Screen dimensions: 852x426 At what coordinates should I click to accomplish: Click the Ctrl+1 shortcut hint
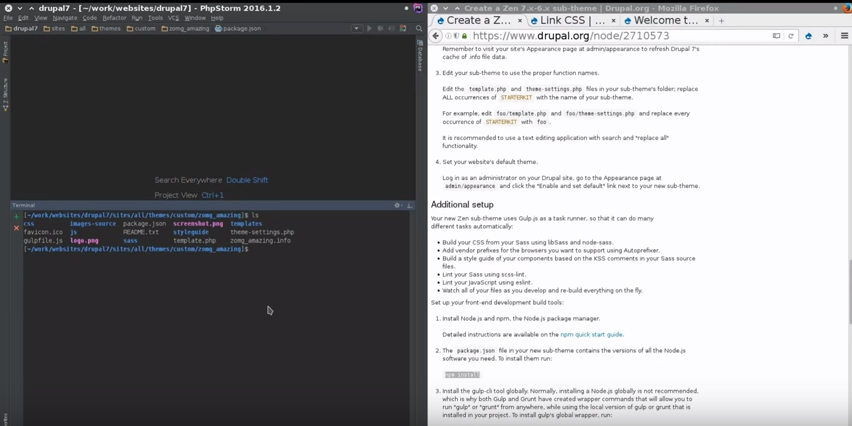coord(212,195)
